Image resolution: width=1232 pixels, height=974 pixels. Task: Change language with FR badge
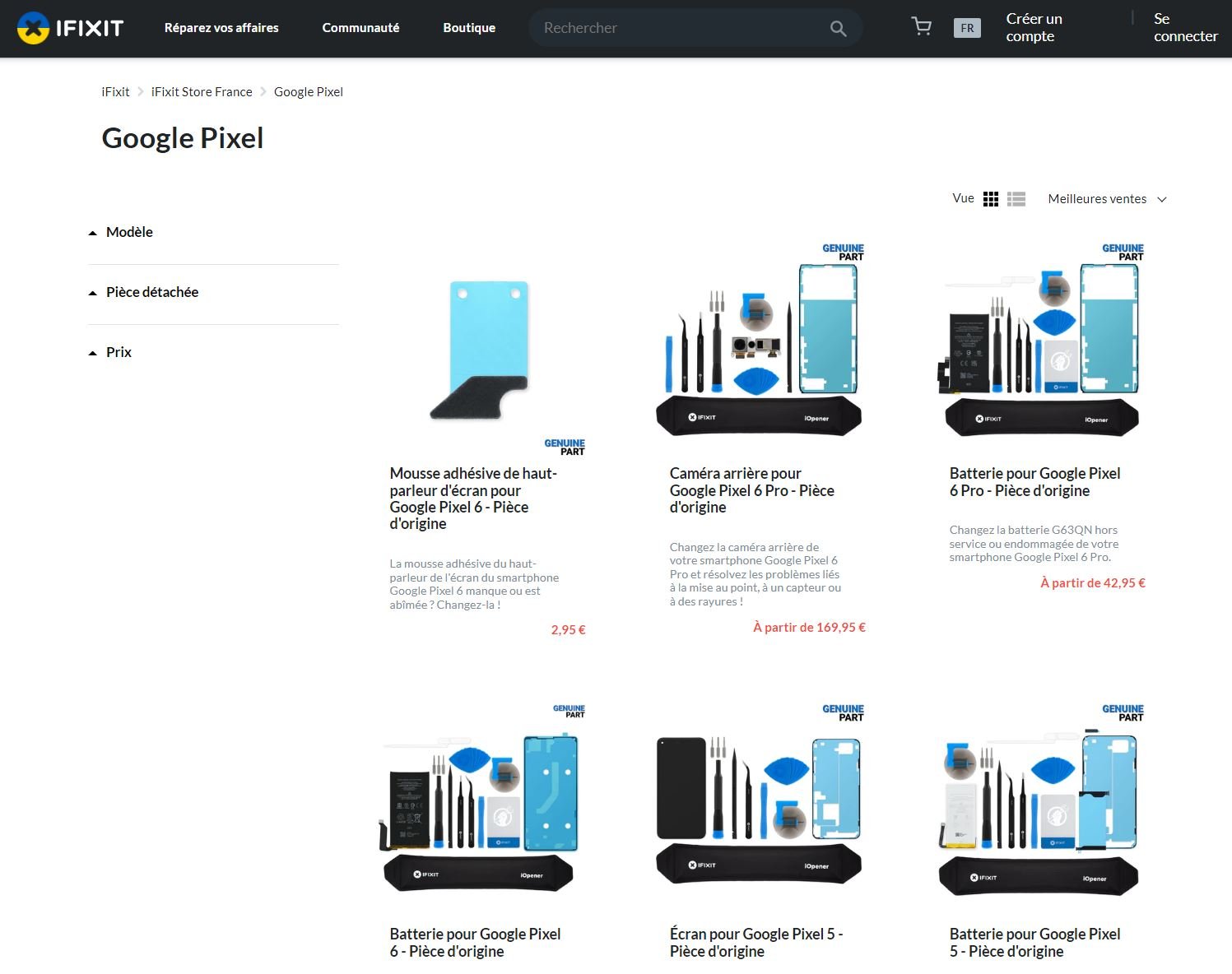click(x=967, y=28)
